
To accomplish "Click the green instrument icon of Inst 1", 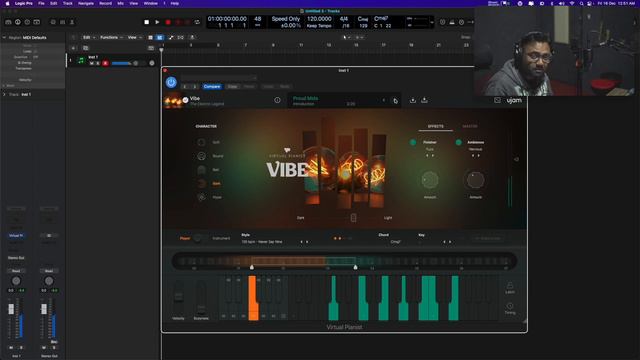I will tap(81, 60).
